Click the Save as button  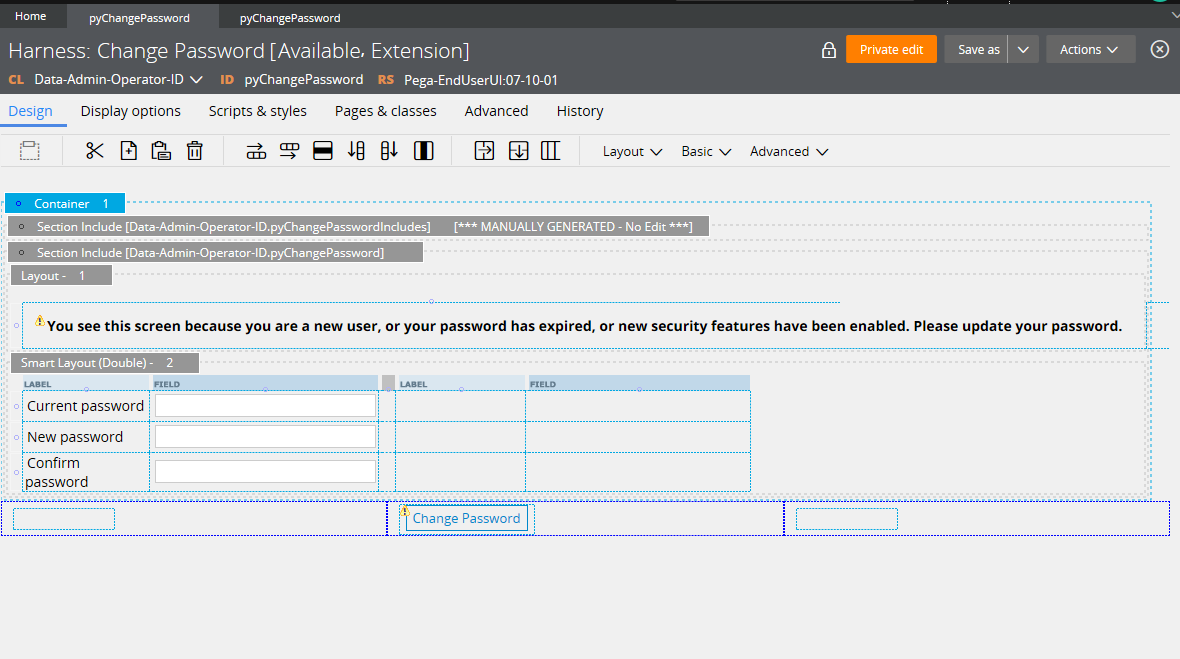point(978,50)
